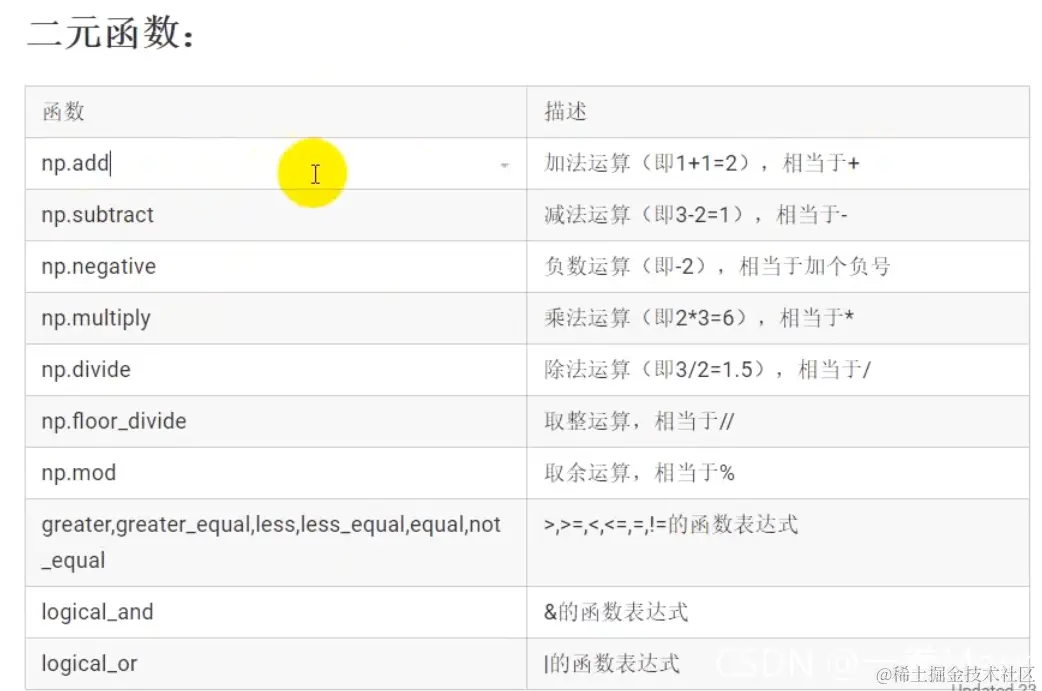Select the np.negative cell
The width and height of the screenshot is (1042, 691).
276,266
